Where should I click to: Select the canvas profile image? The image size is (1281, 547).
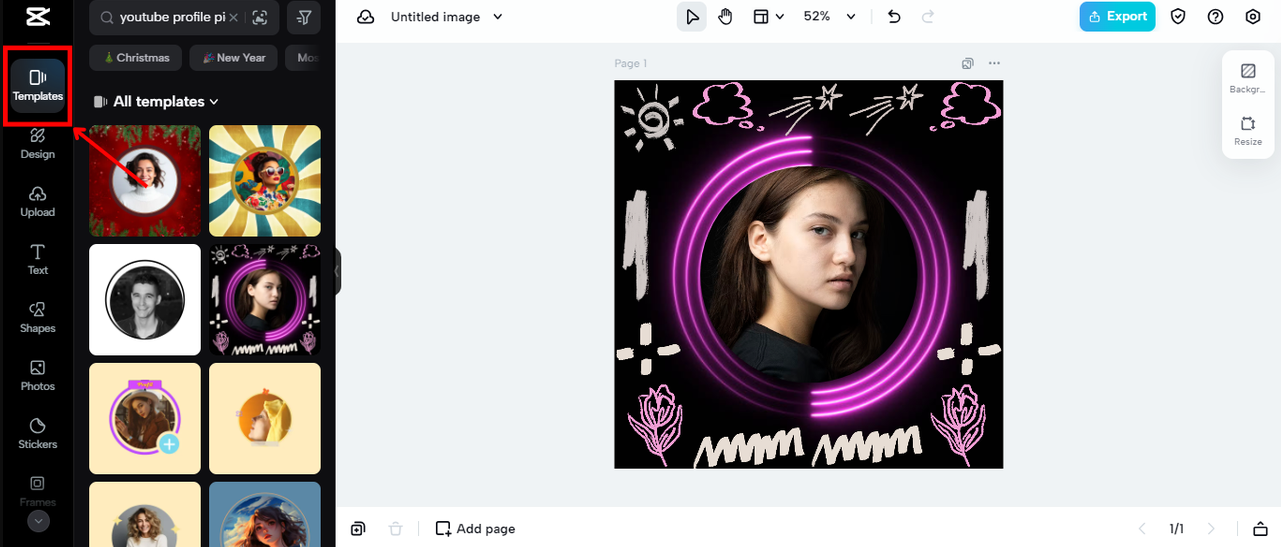point(808,274)
